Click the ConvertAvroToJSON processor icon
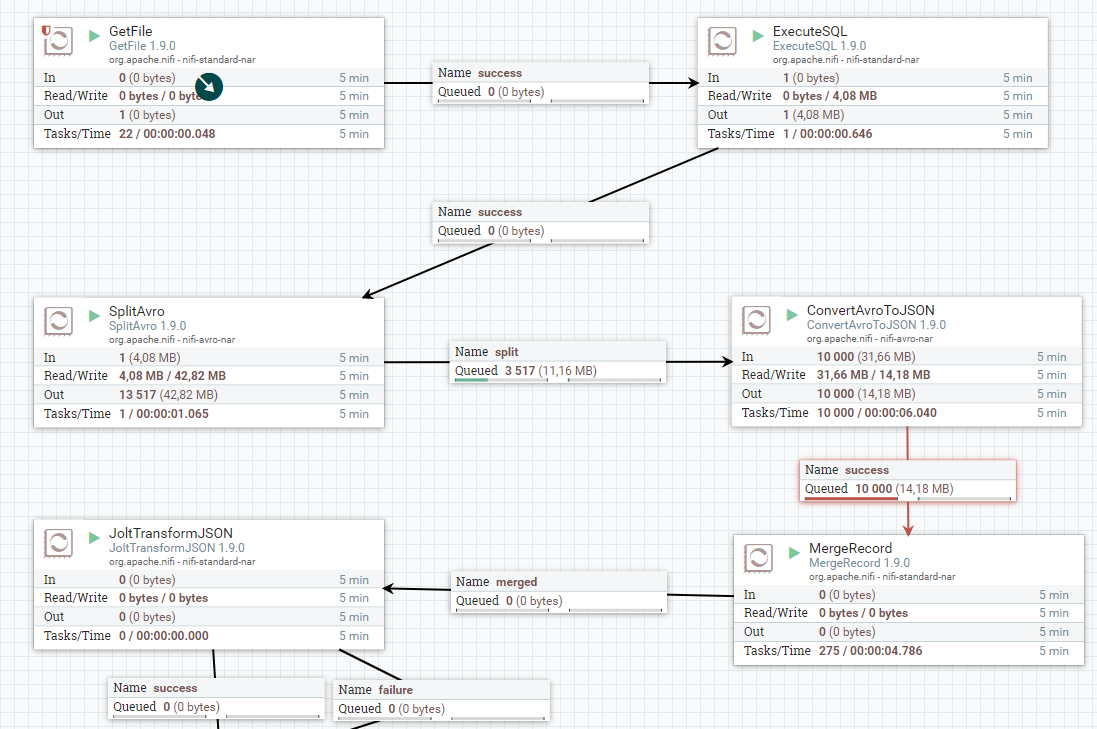This screenshot has width=1097, height=729. (x=756, y=320)
